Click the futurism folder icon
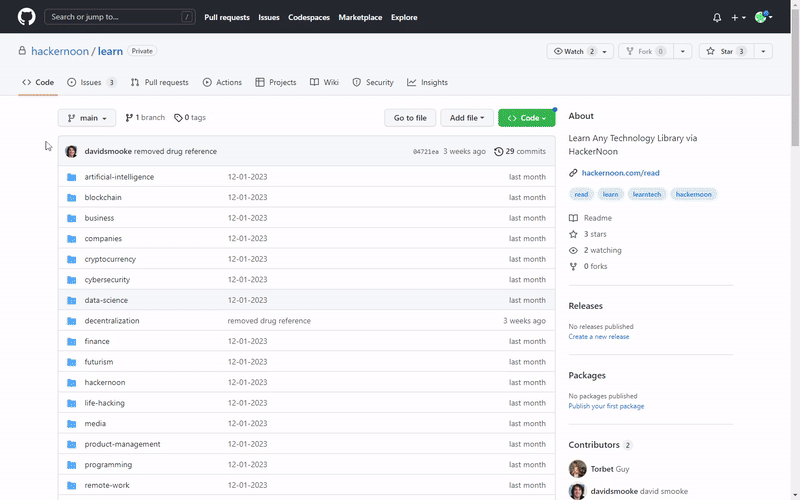The height and width of the screenshot is (500, 800). [71, 362]
